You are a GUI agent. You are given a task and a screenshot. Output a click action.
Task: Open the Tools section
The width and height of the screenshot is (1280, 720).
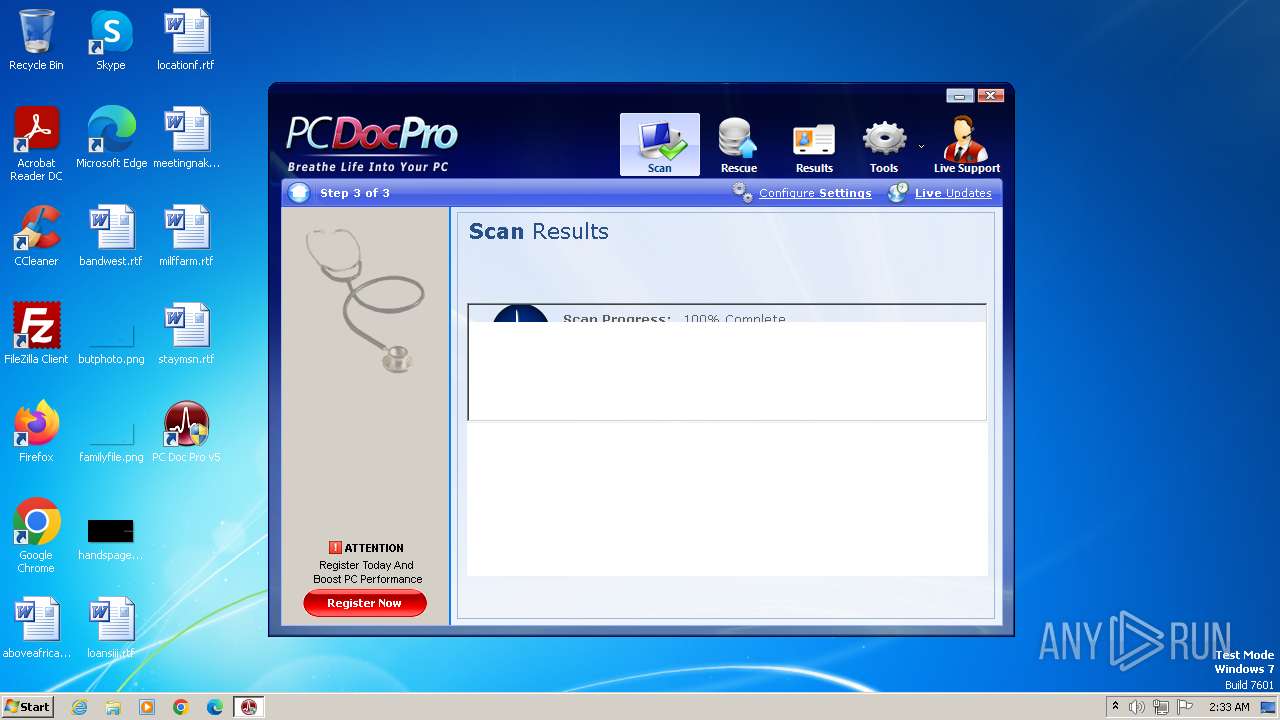click(x=884, y=145)
